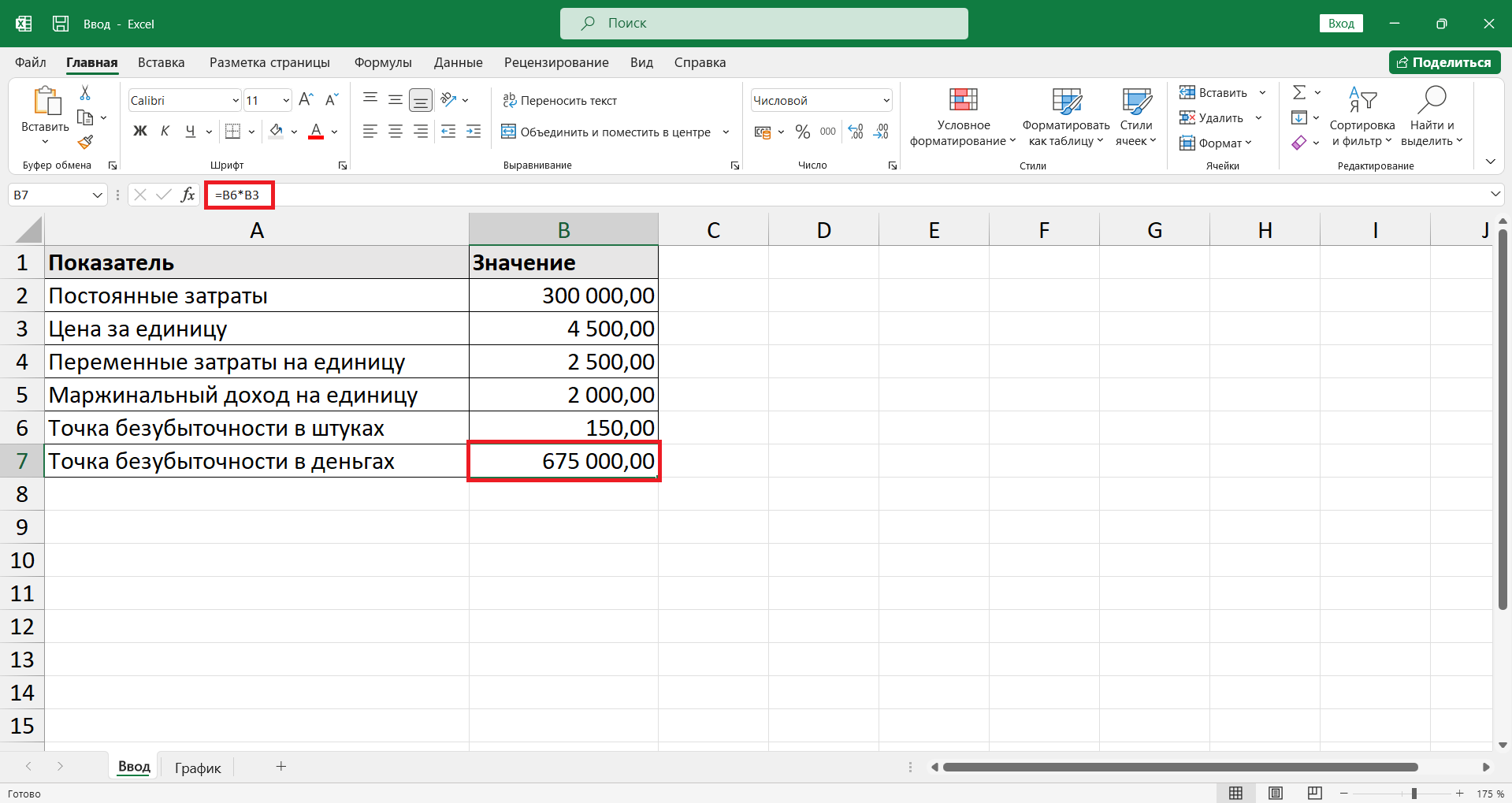The image size is (1512, 803).
Task: Click the zoom slider handle
Action: click(x=1414, y=794)
